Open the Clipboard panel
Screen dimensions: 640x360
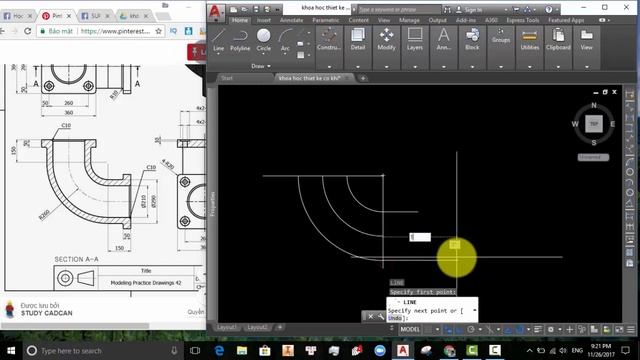pos(558,40)
